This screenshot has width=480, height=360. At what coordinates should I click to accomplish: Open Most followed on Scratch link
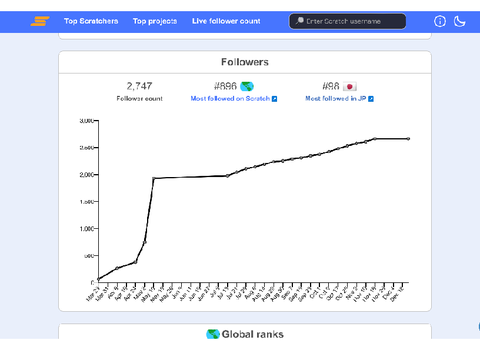tap(230, 98)
